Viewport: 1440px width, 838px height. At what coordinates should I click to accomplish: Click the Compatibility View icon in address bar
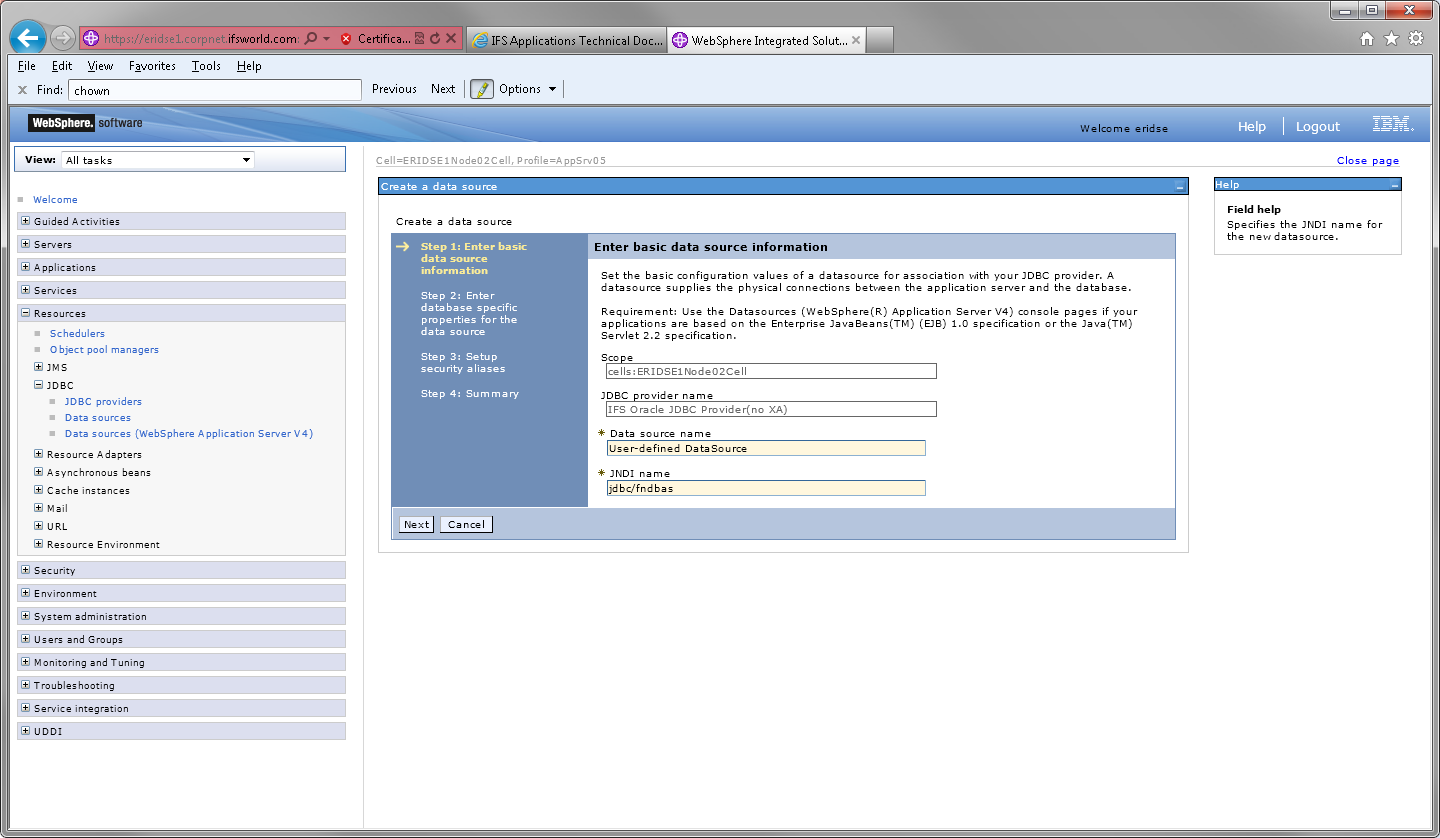[420, 37]
